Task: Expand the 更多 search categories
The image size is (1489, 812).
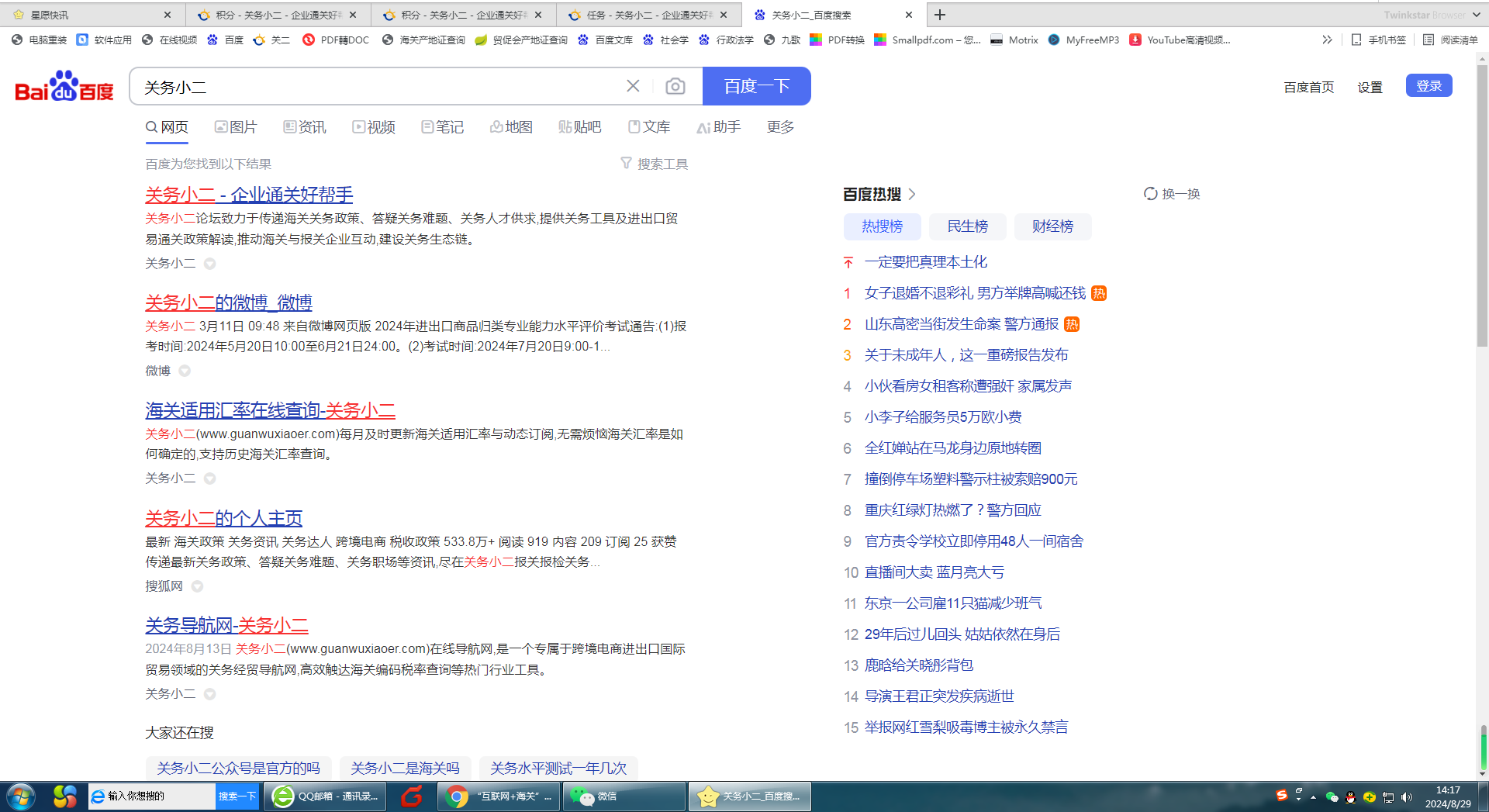Action: tap(780, 127)
